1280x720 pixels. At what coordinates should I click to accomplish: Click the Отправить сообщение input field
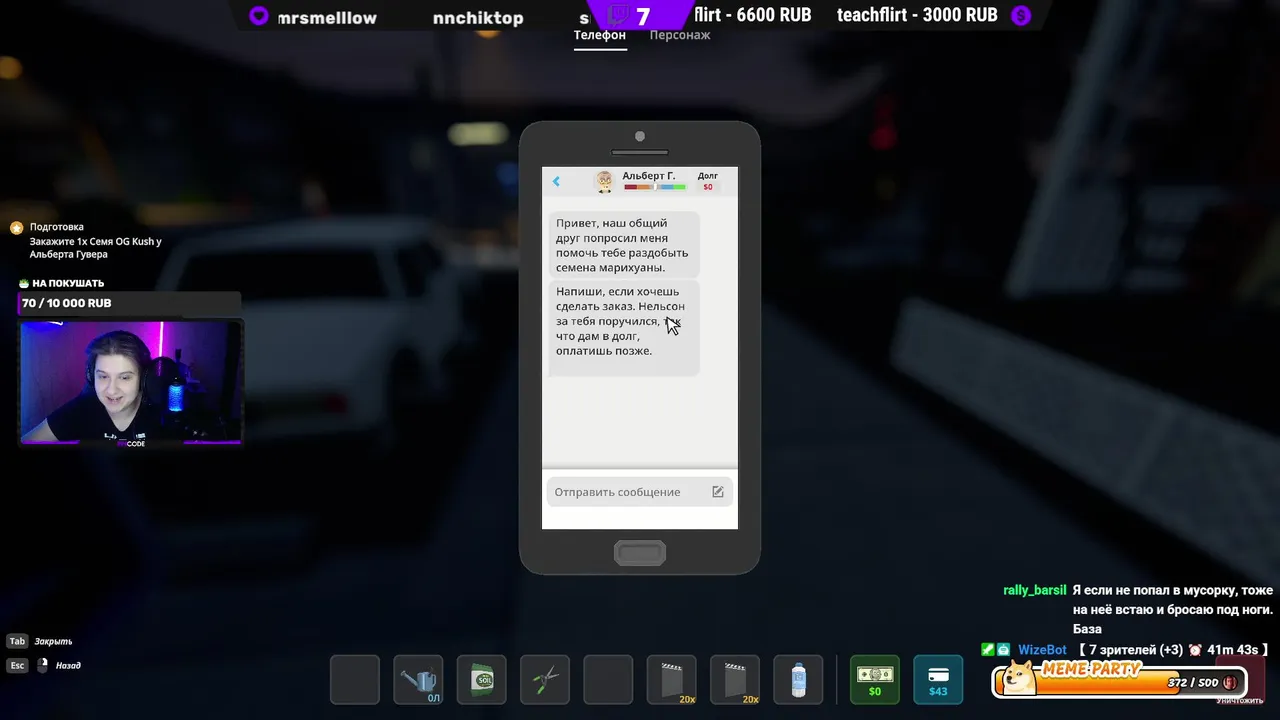[640, 492]
